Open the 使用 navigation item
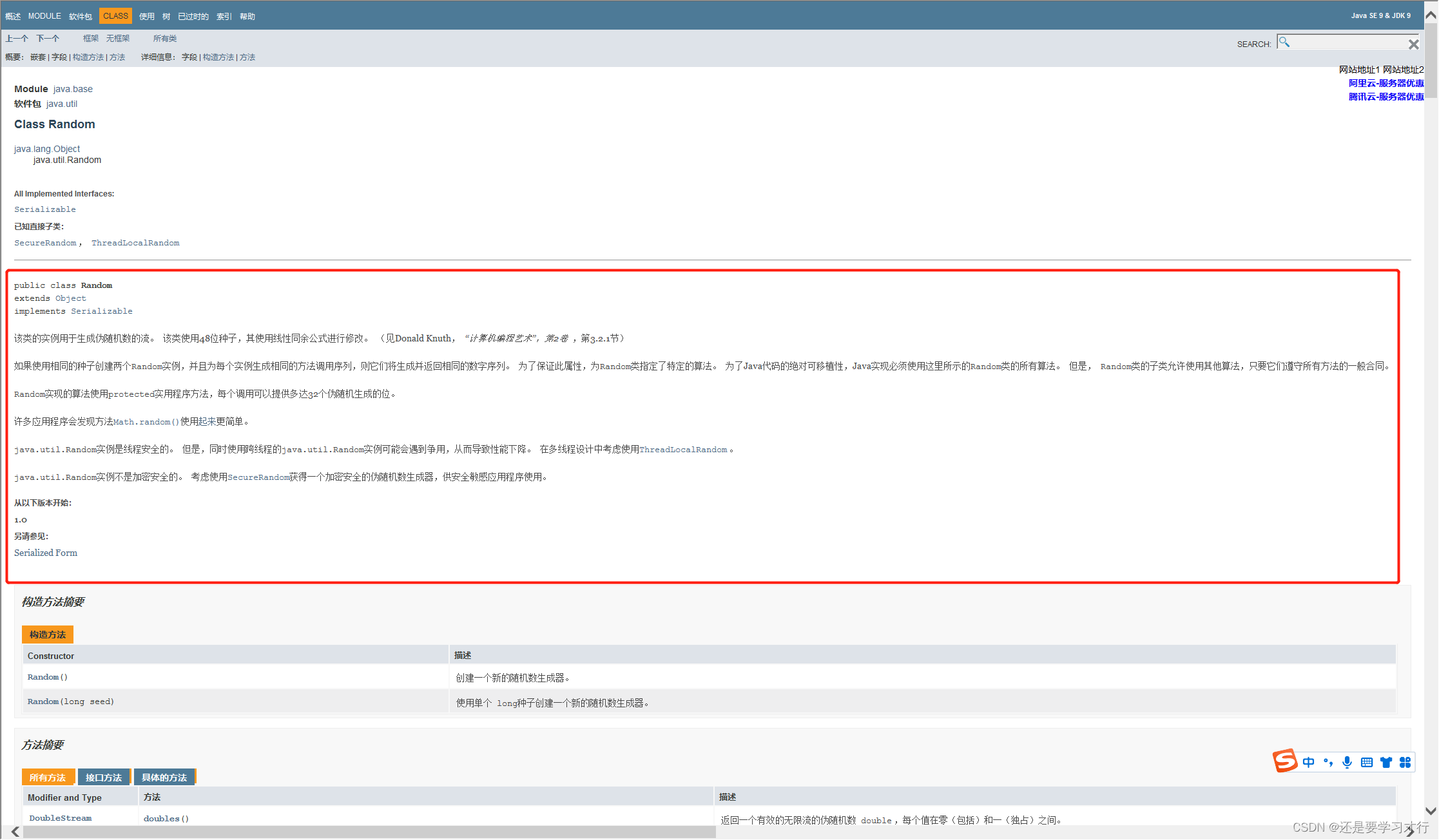 point(147,16)
